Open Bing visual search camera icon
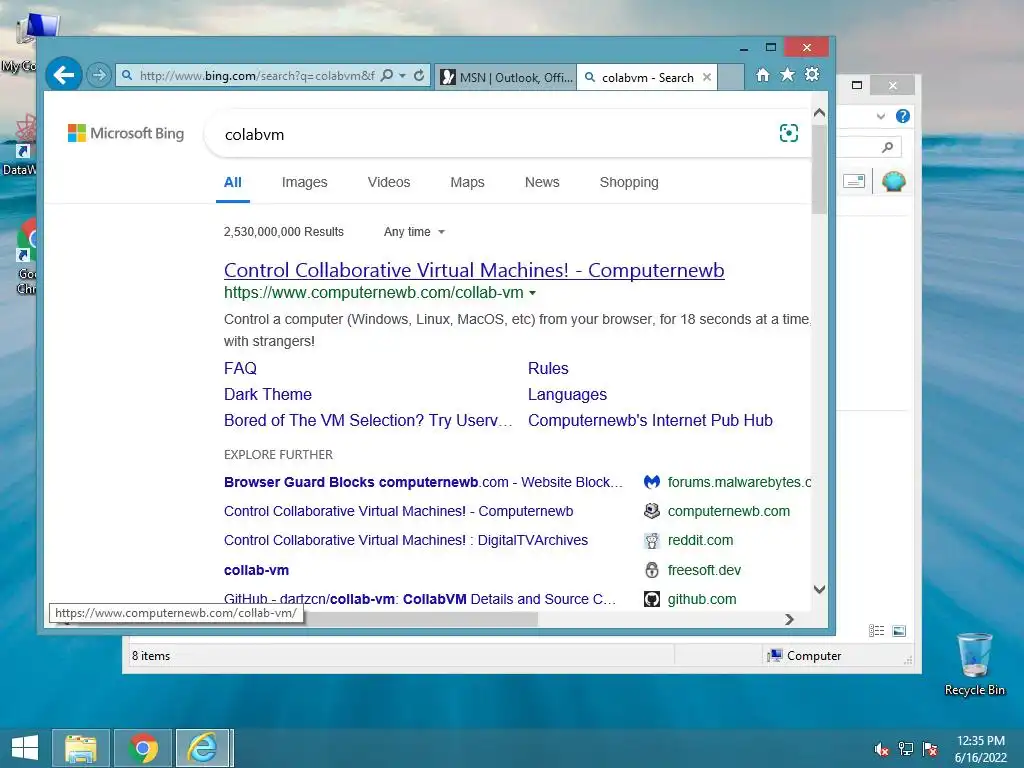 (x=789, y=133)
